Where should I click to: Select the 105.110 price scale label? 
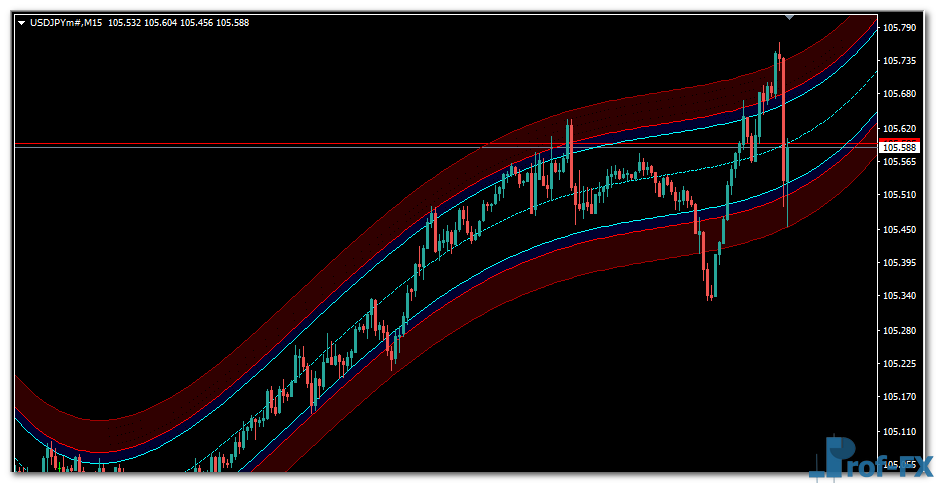[x=900, y=431]
